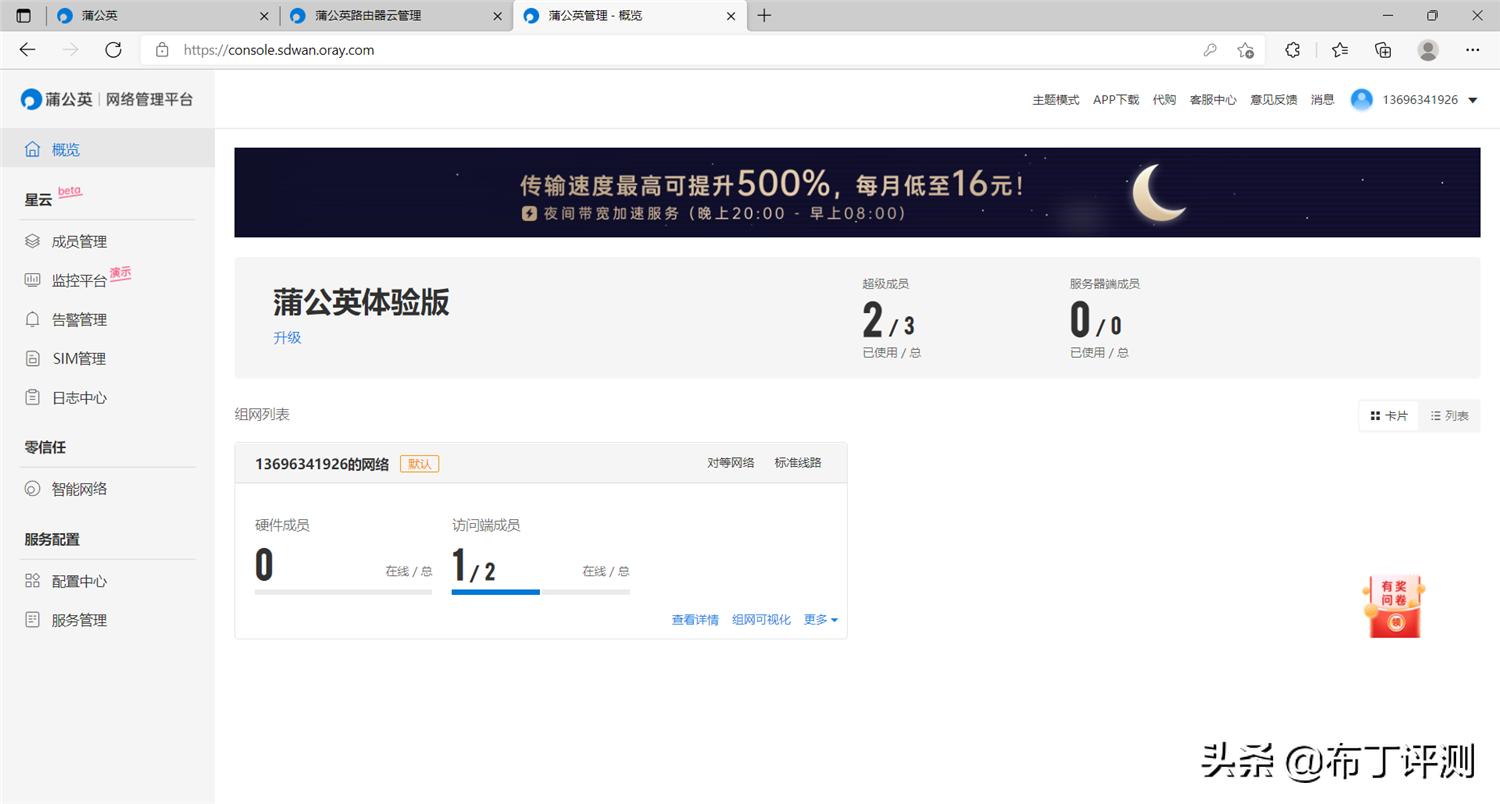Click the 升级 upgrade link
Image resolution: width=1500 pixels, height=804 pixels.
pyautogui.click(x=287, y=337)
